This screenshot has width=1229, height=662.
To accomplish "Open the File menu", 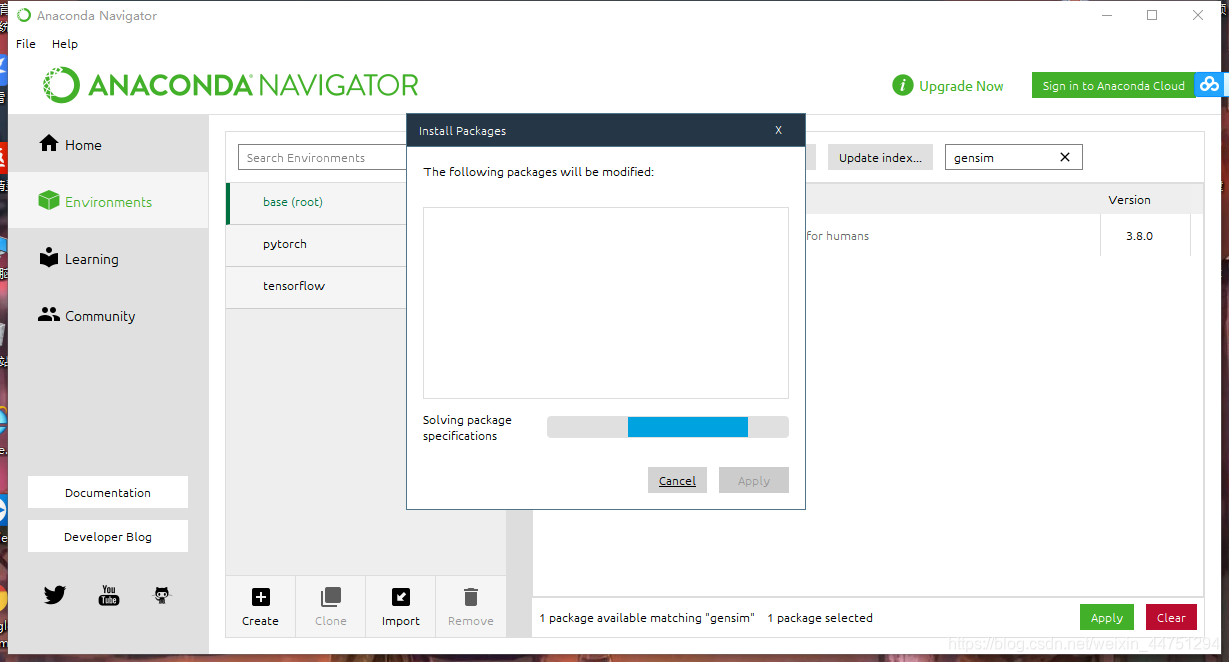I will [x=26, y=44].
